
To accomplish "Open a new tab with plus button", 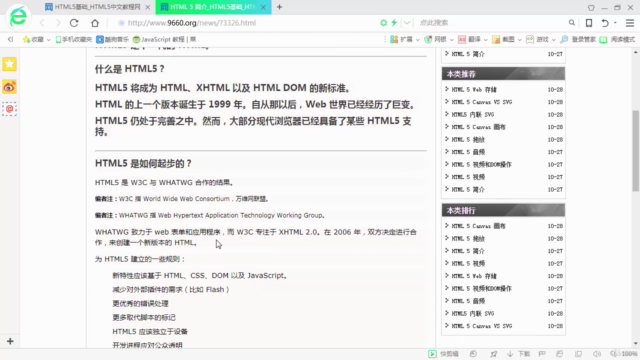I will pos(280,7).
